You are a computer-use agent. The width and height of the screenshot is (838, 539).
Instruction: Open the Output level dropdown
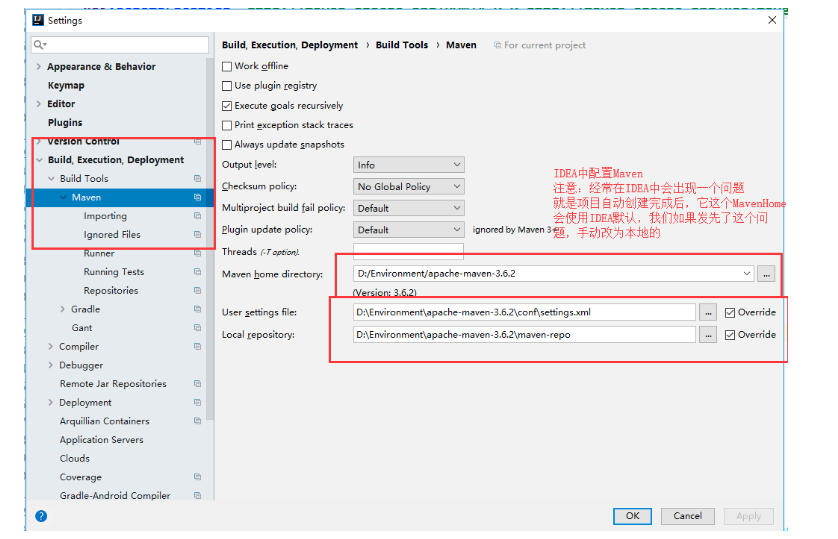click(x=408, y=165)
